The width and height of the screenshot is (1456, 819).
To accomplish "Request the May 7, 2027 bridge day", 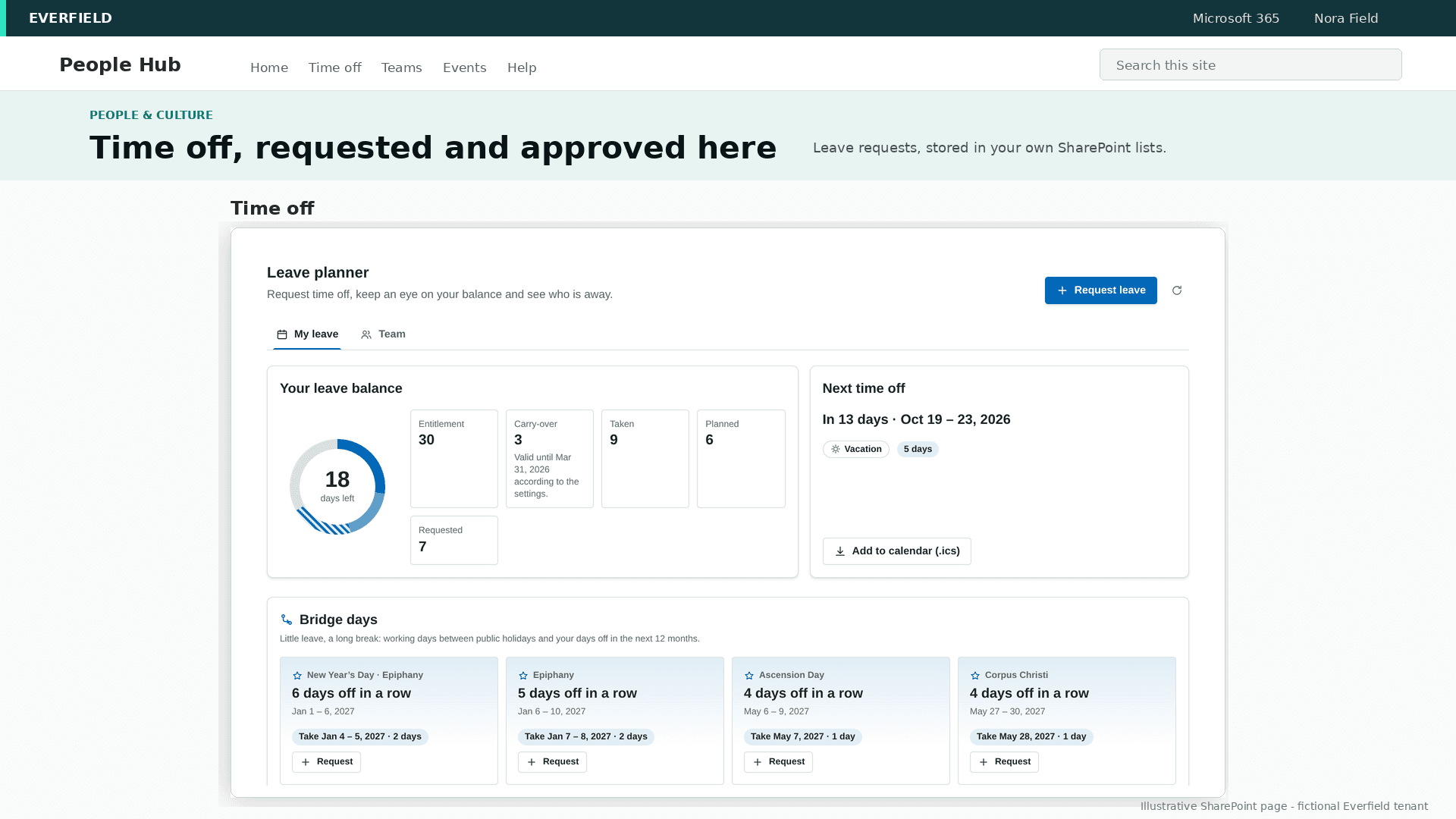I will 778,762.
